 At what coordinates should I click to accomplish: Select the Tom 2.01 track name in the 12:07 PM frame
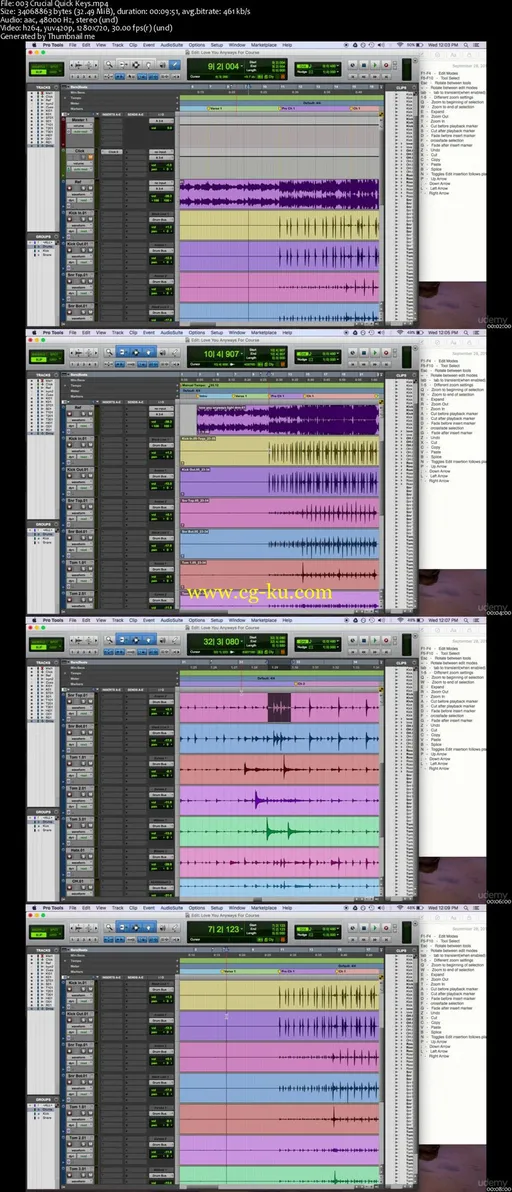[x=79, y=788]
